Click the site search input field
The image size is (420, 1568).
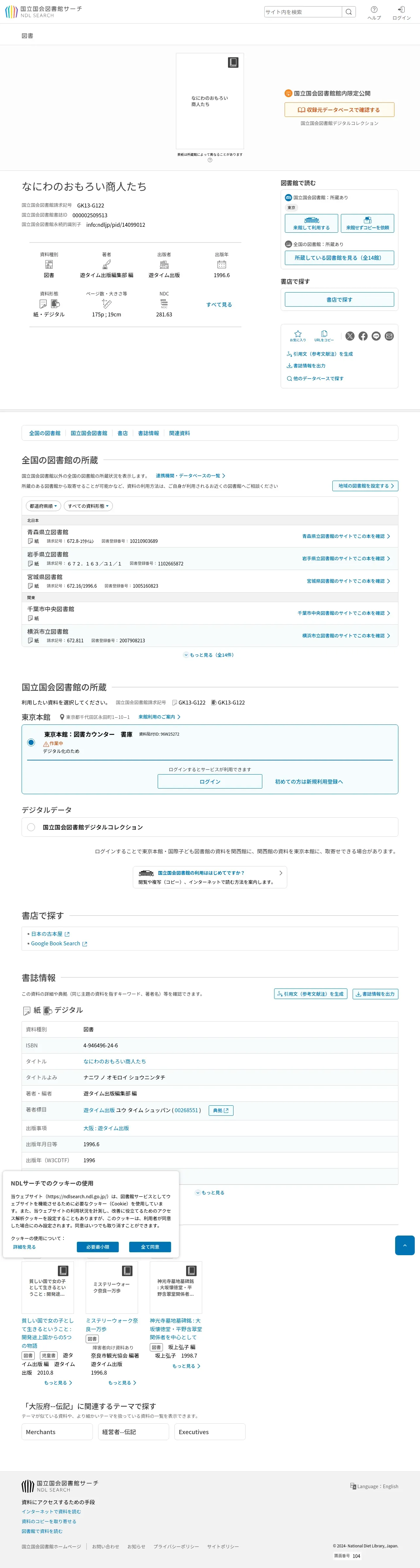[303, 11]
